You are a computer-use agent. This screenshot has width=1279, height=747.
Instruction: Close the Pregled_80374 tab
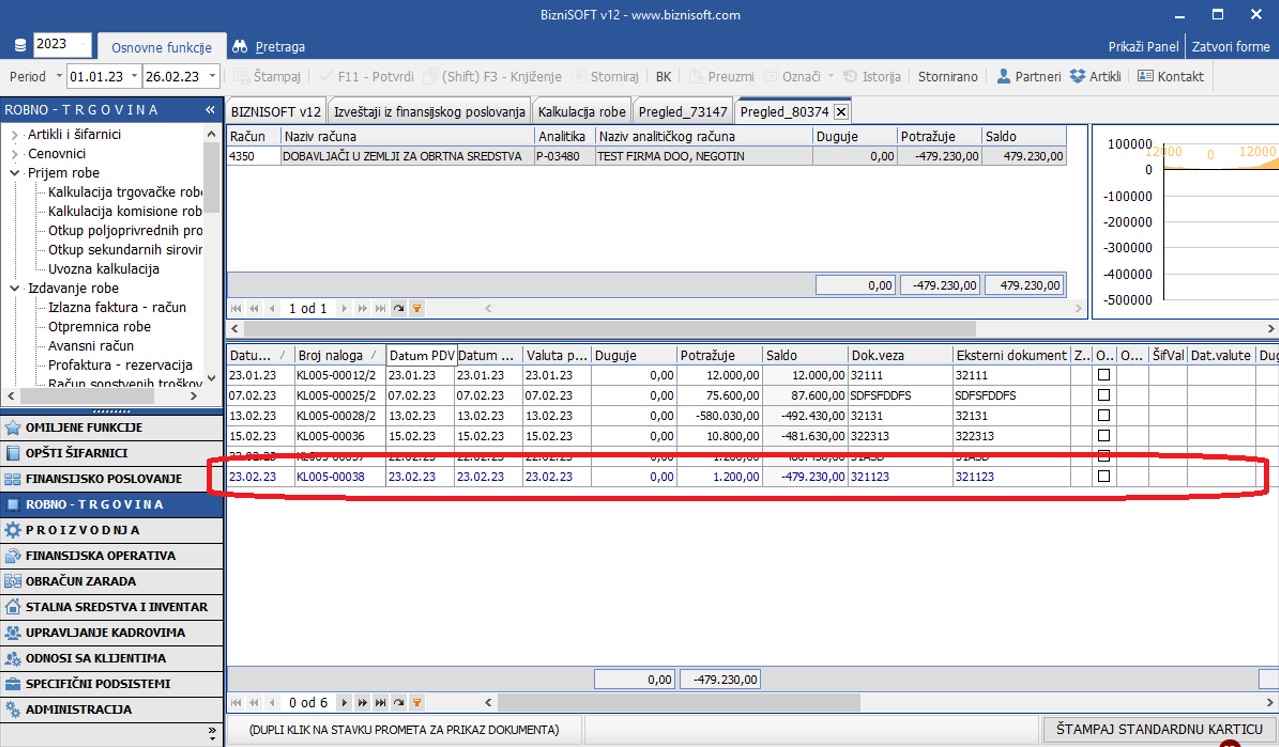click(841, 112)
